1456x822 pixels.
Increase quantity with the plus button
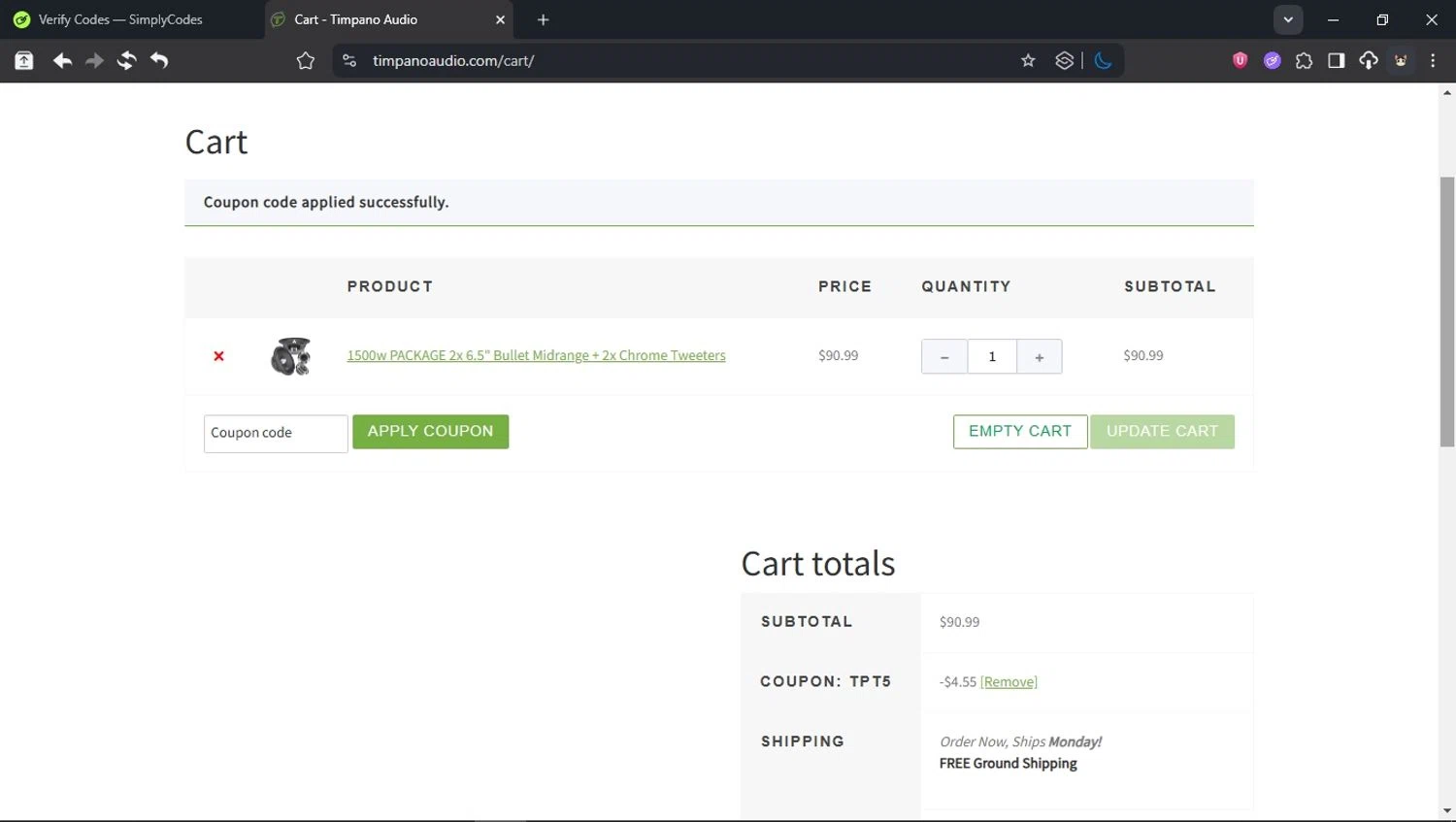click(1040, 356)
